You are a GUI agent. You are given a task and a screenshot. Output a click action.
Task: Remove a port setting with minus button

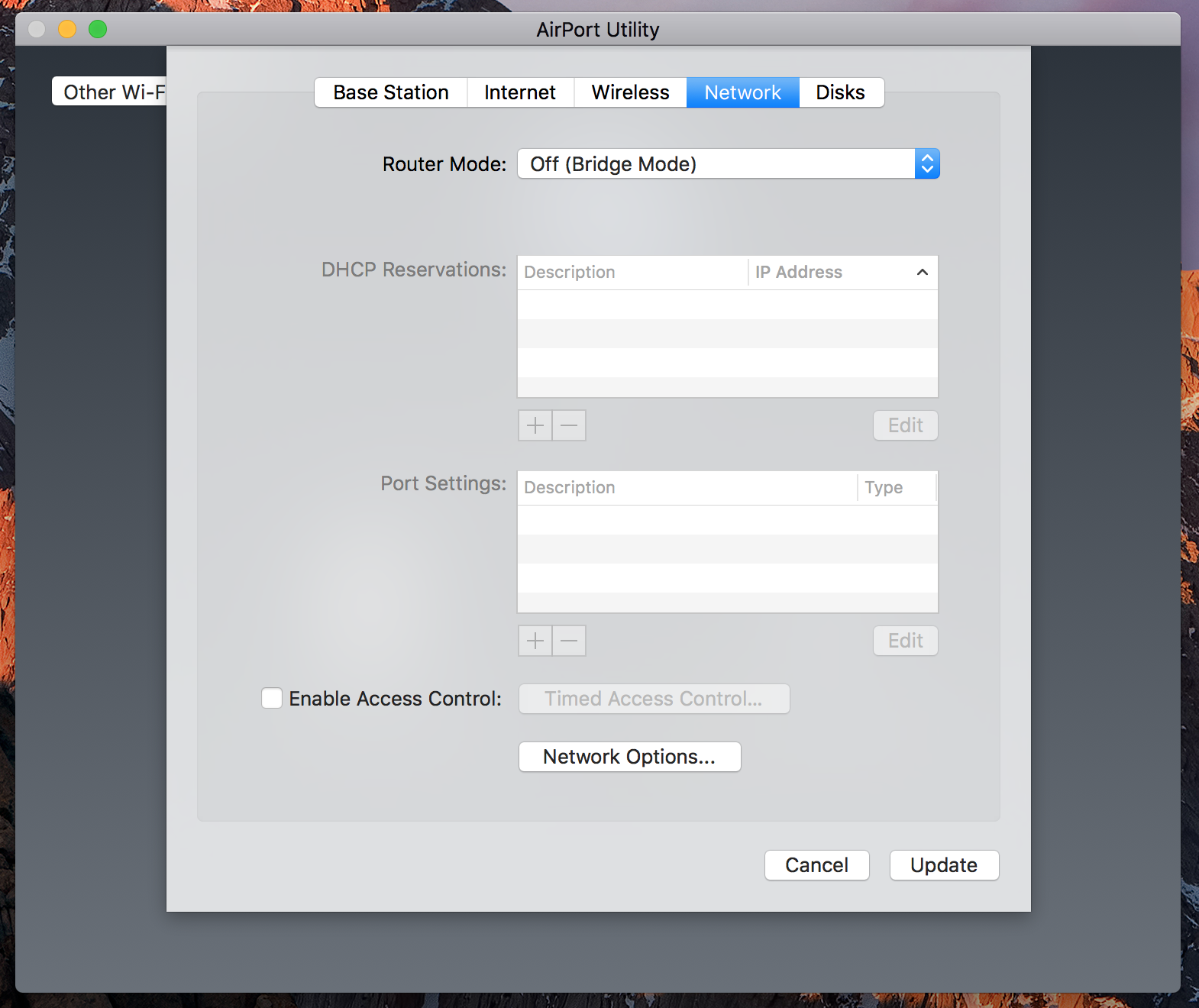tap(570, 641)
